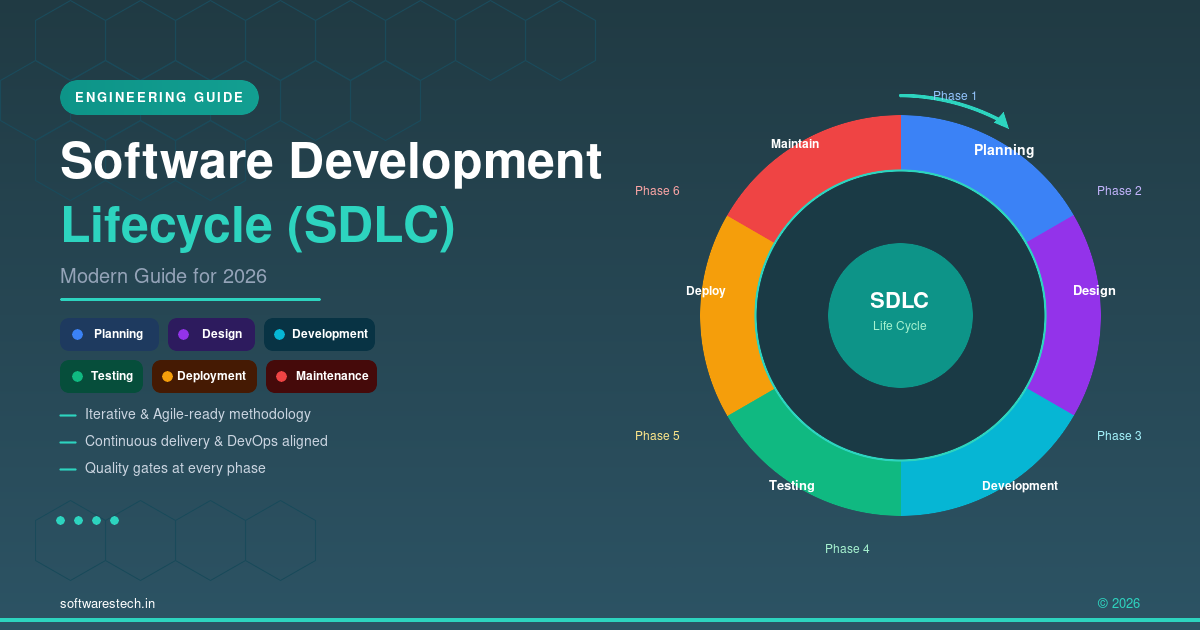1200x630 pixels.
Task: Click the cyan Development wheel segment
Action: click(987, 465)
